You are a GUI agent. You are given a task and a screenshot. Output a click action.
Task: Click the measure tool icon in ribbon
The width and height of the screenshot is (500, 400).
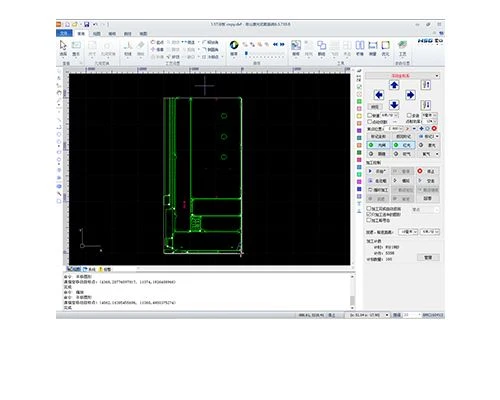point(373,45)
